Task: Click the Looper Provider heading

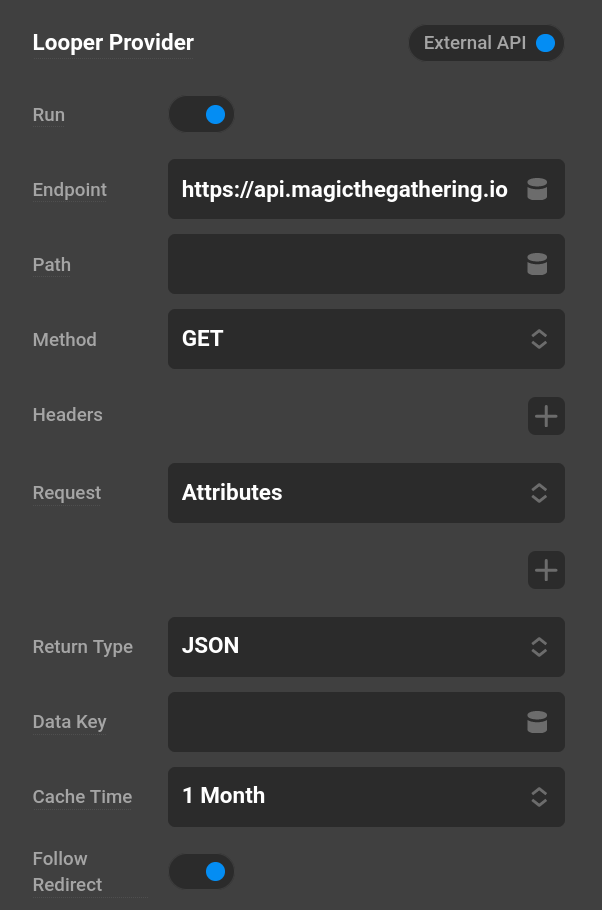Action: pos(113,43)
